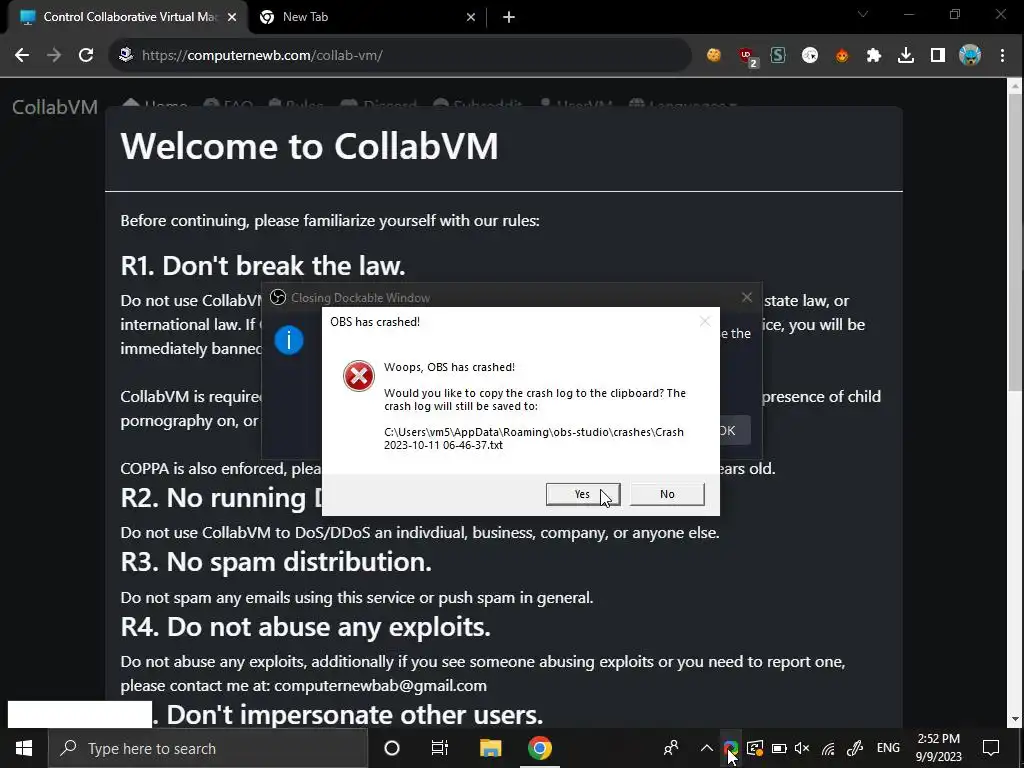
Task: Click the CollabVM site logo text
Action: (x=55, y=107)
